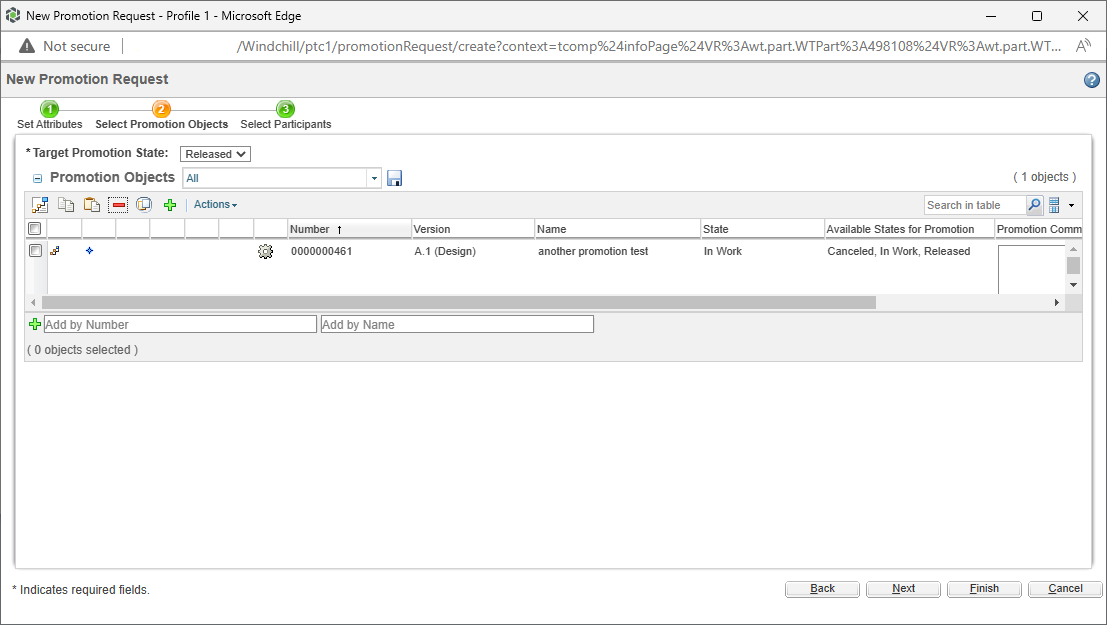Run the search in table magnifier icon
Viewport: 1107px width, 625px height.
(x=1034, y=204)
